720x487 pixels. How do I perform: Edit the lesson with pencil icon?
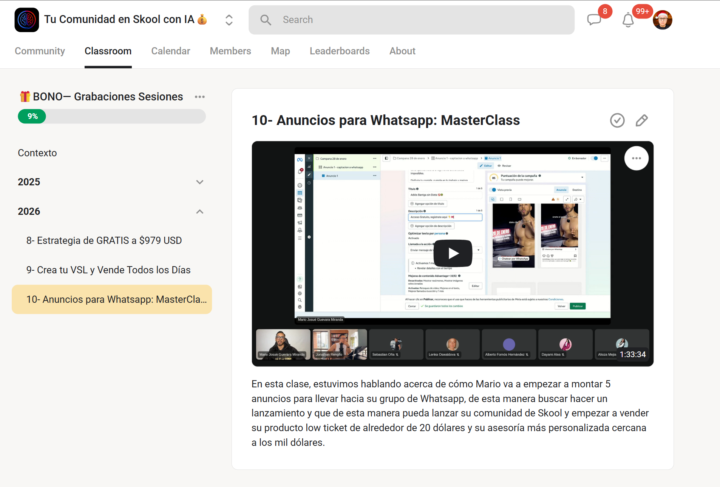641,120
